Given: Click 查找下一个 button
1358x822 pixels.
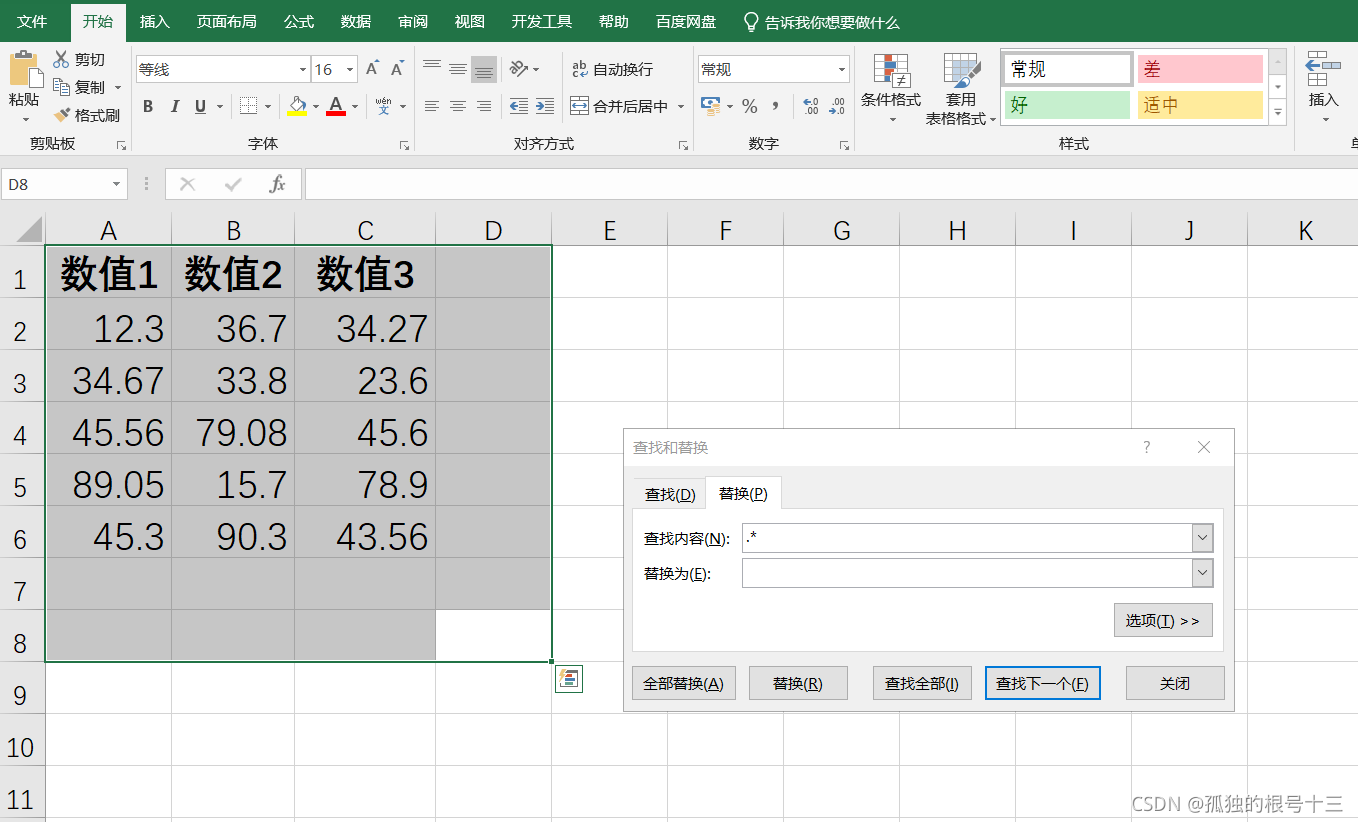Looking at the screenshot, I should click(1043, 684).
